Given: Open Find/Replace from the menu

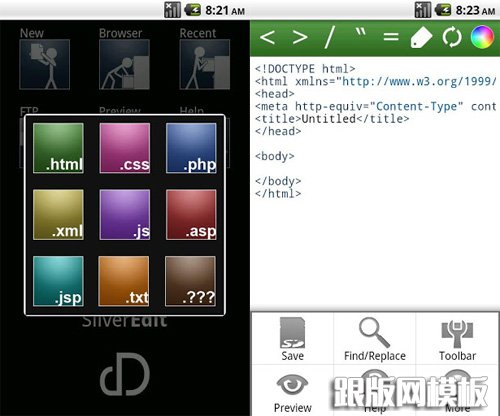Looking at the screenshot, I should pos(375,339).
